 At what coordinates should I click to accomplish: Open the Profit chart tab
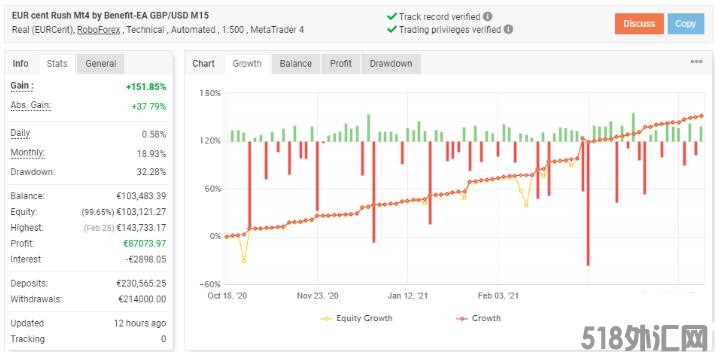[x=341, y=64]
